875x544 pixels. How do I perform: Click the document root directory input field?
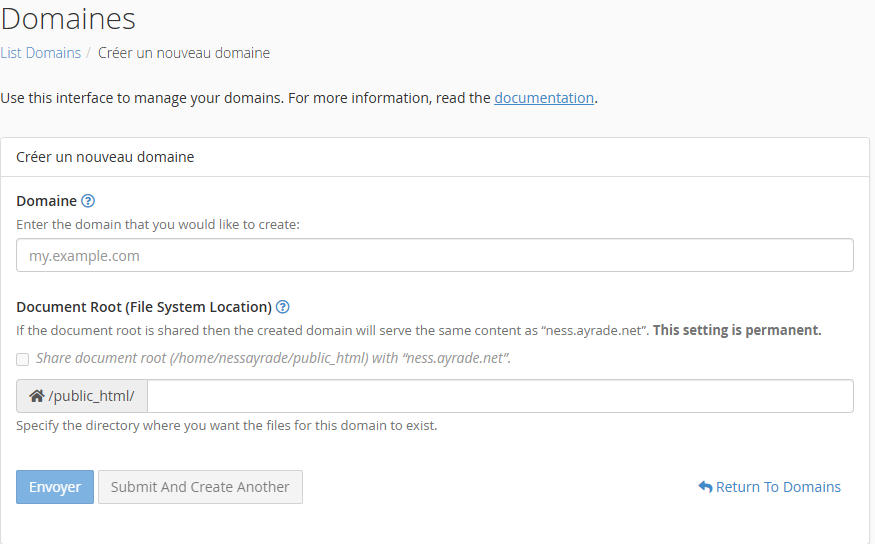click(501, 396)
